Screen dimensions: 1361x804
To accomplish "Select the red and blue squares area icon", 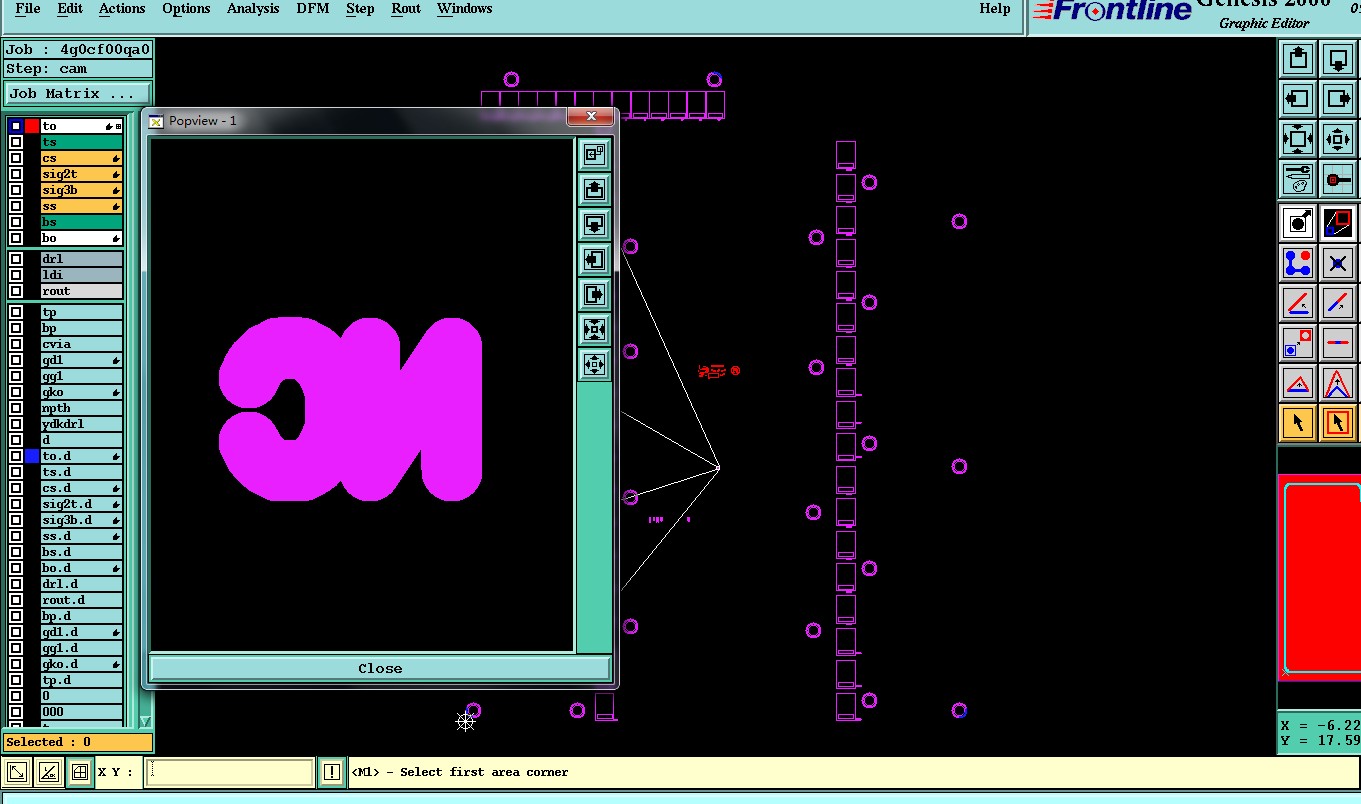I will coord(1338,222).
